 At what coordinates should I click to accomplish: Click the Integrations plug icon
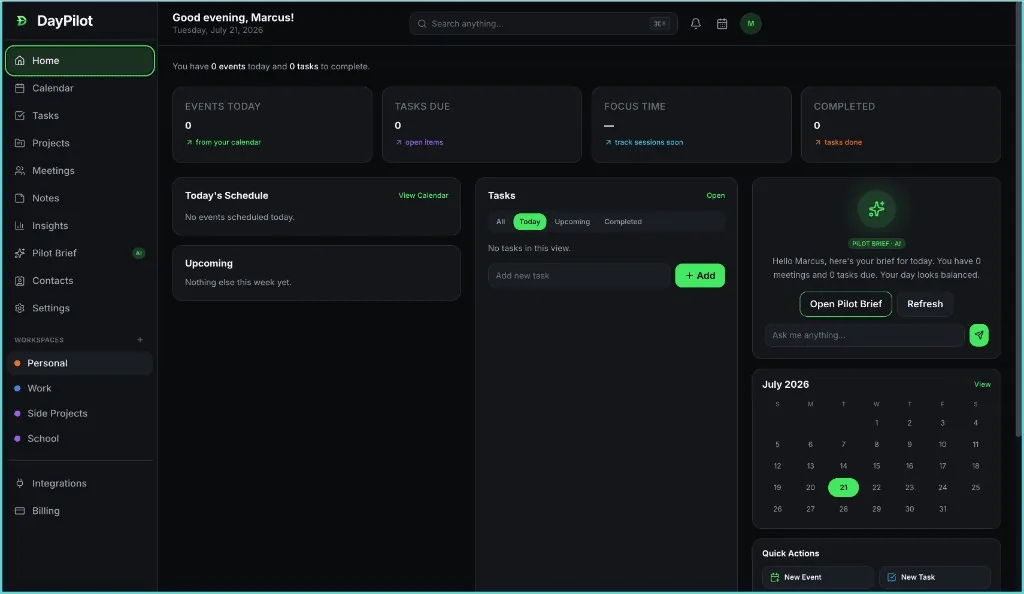tap(20, 484)
